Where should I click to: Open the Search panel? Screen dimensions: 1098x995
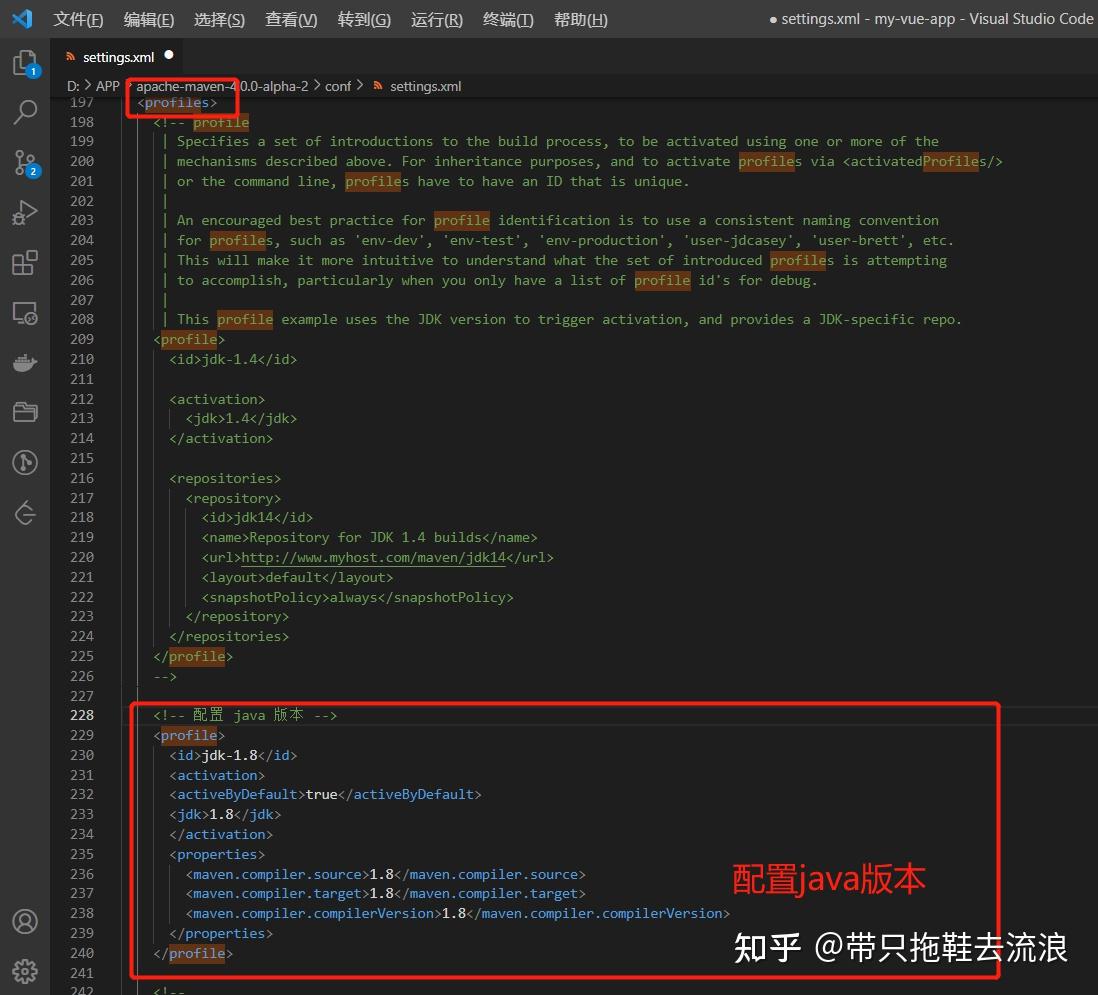[25, 112]
